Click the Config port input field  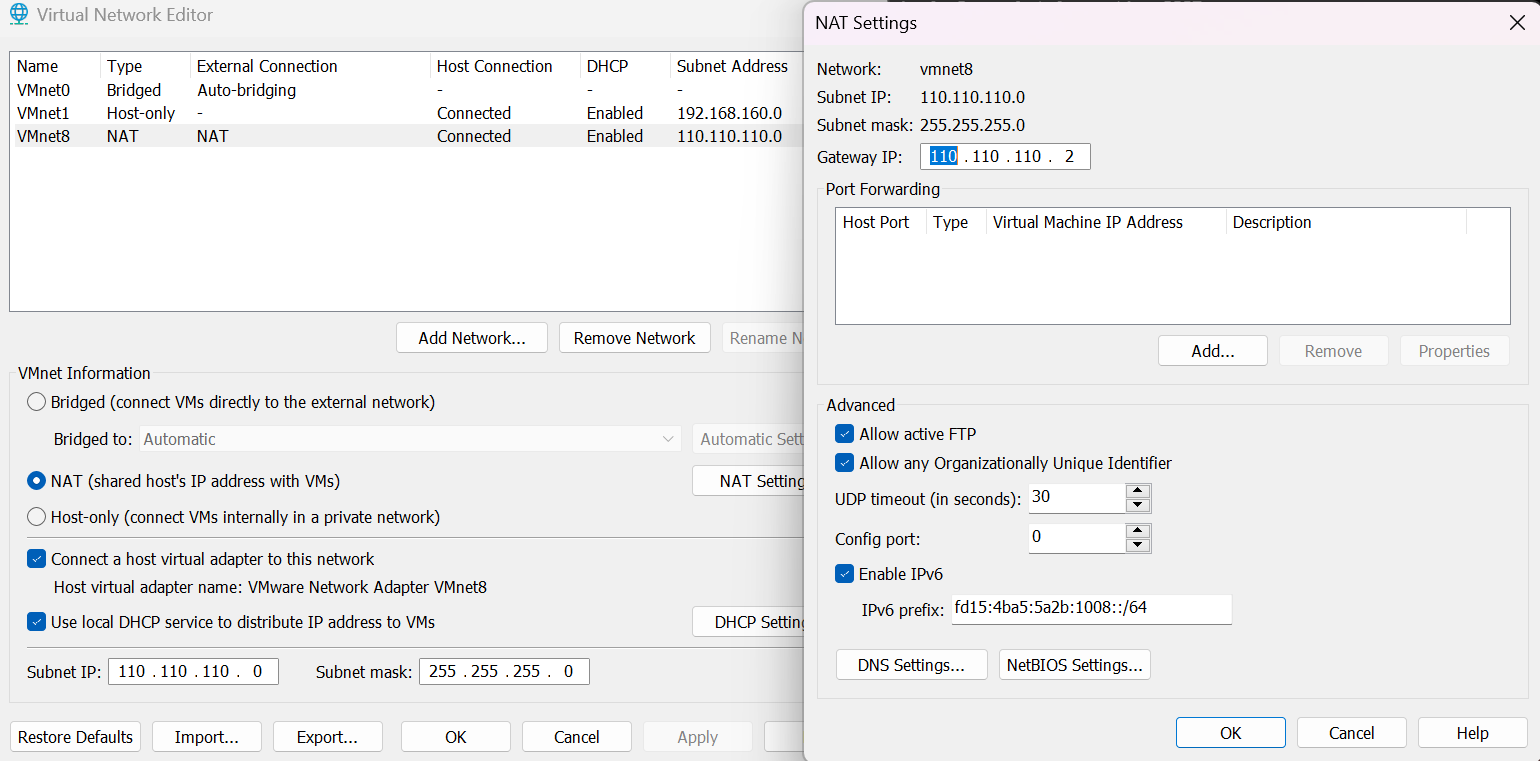point(1077,538)
